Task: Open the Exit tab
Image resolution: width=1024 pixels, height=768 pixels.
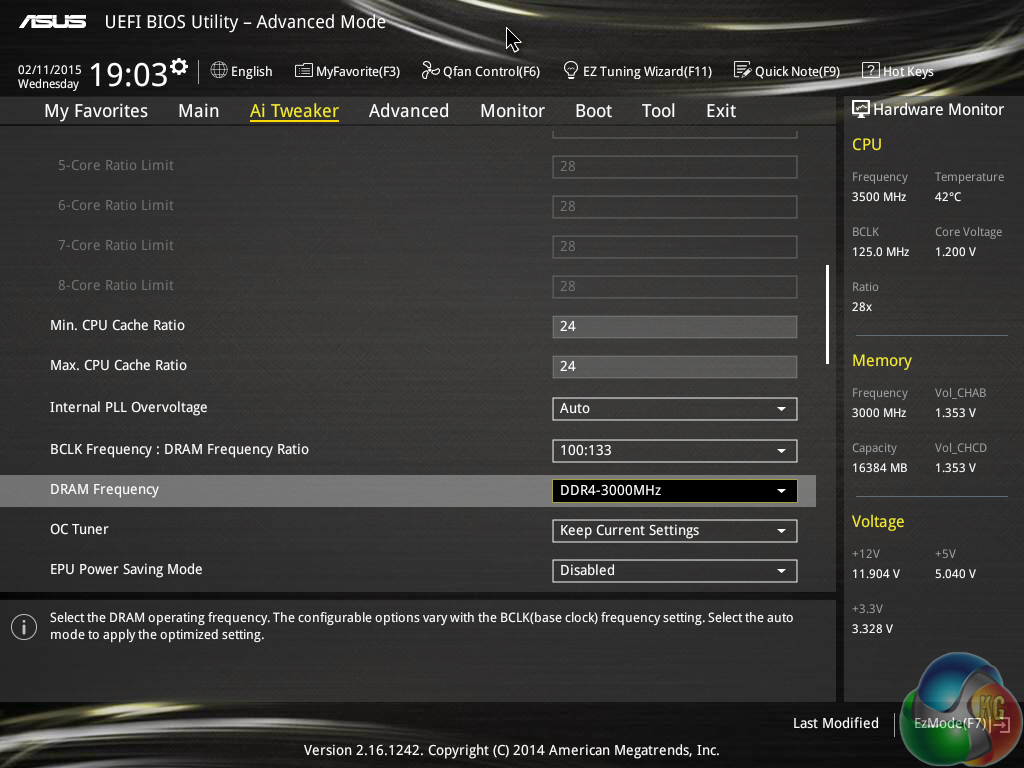Action: [721, 111]
